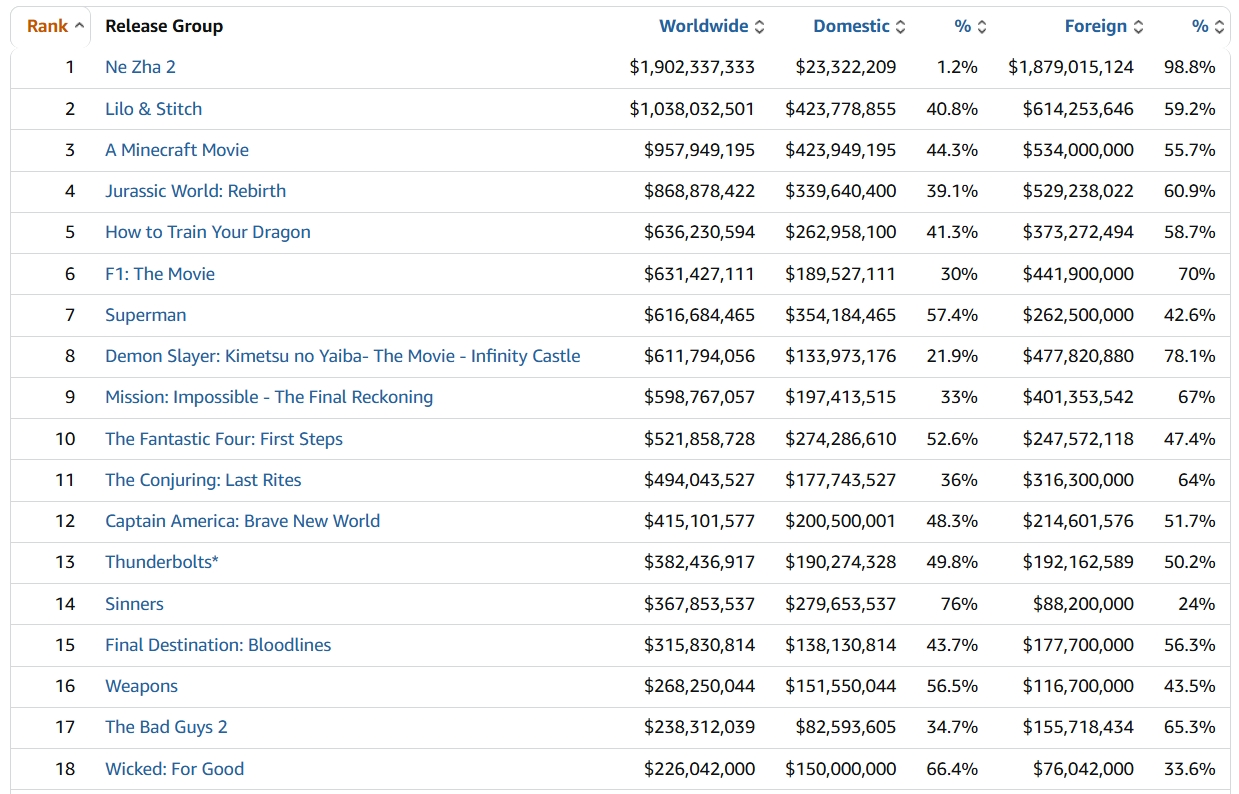
Task: Open the Sinners release group
Action: [134, 604]
